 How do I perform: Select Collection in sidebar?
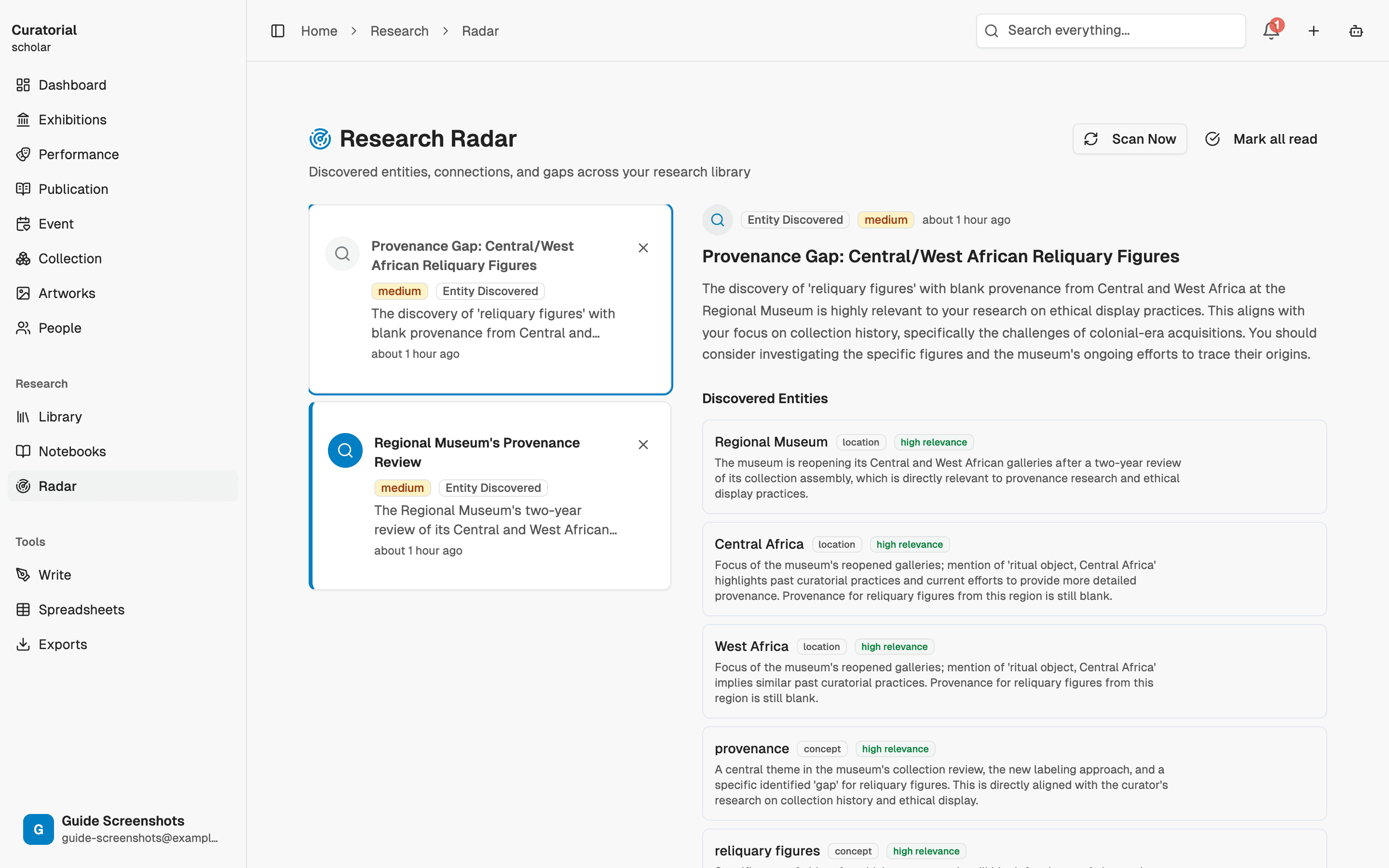pos(123,258)
